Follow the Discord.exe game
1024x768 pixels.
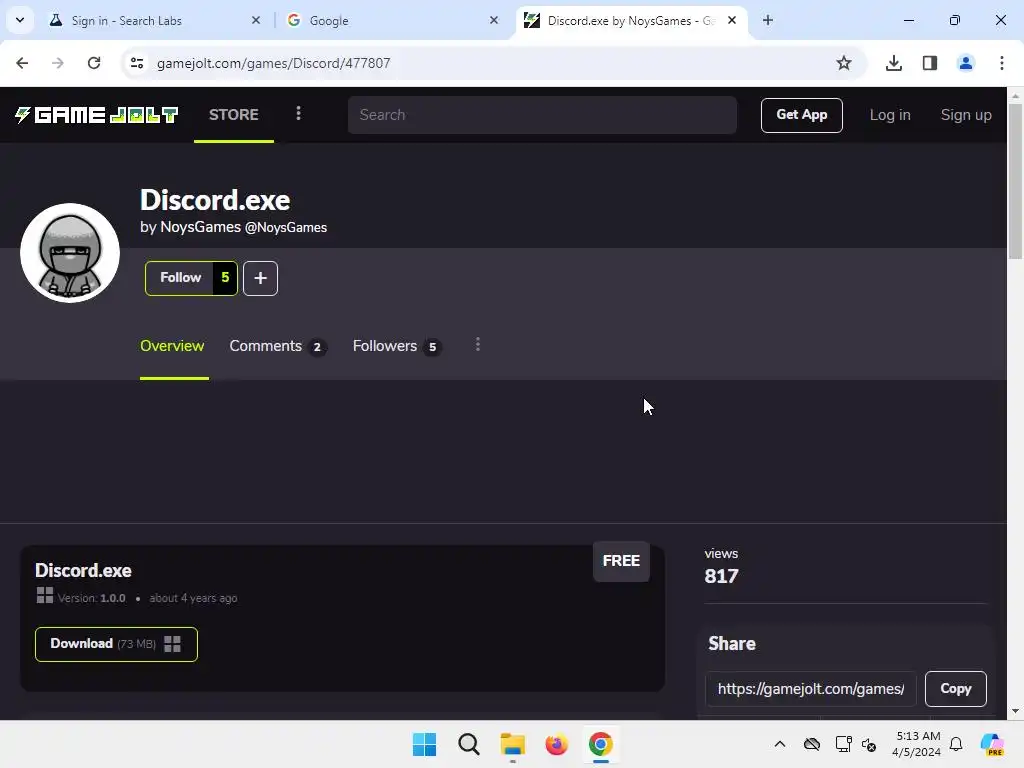(180, 278)
